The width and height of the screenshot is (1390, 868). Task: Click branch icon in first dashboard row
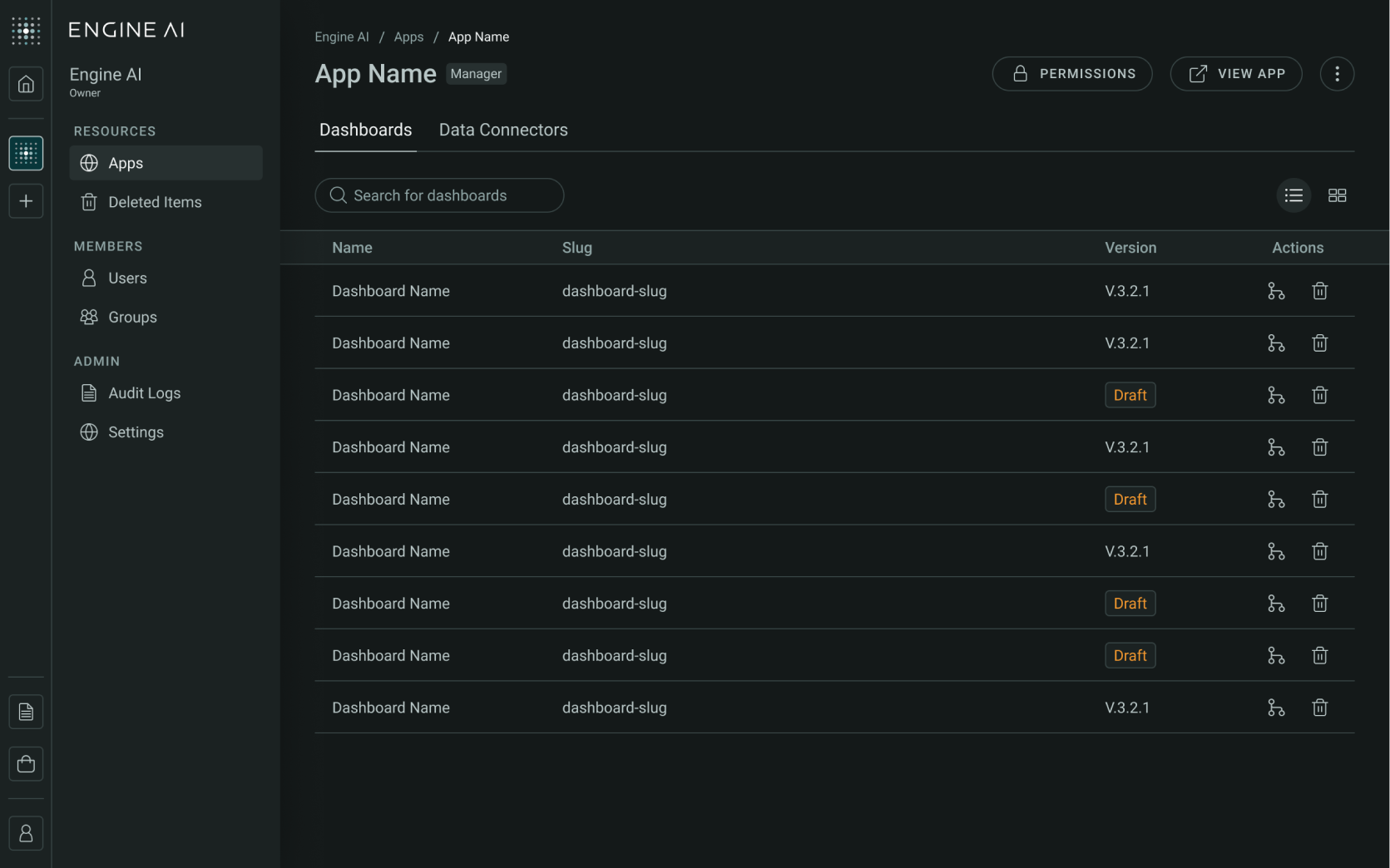point(1276,291)
